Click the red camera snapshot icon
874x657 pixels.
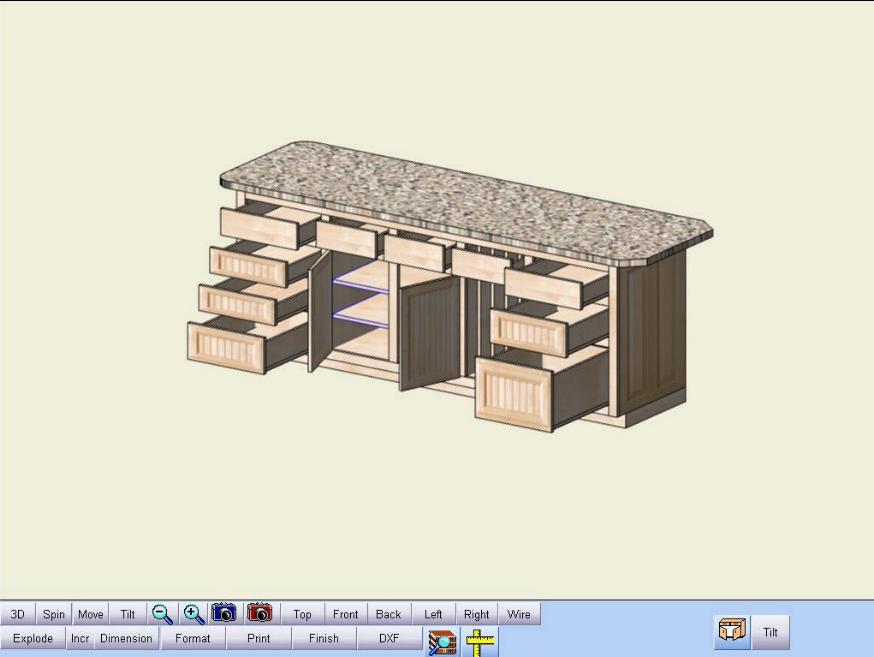(260, 613)
